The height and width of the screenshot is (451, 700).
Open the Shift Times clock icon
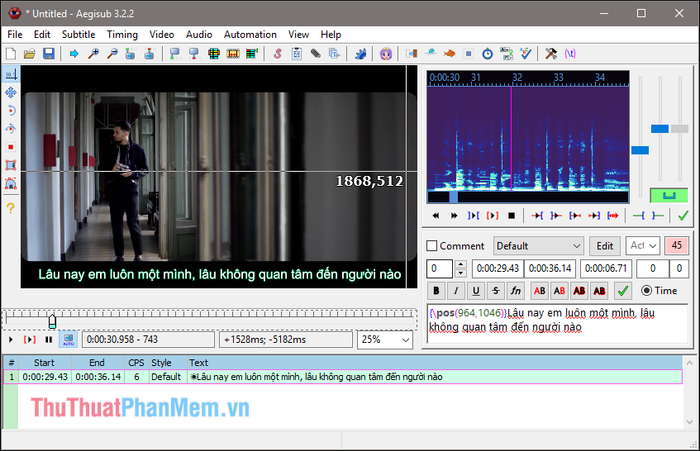[488, 54]
